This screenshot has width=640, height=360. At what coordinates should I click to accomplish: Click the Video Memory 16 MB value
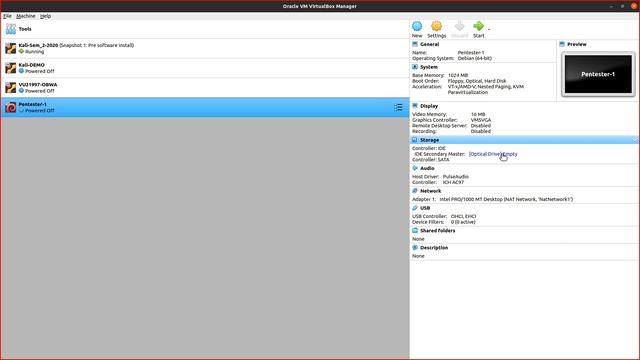(478, 114)
